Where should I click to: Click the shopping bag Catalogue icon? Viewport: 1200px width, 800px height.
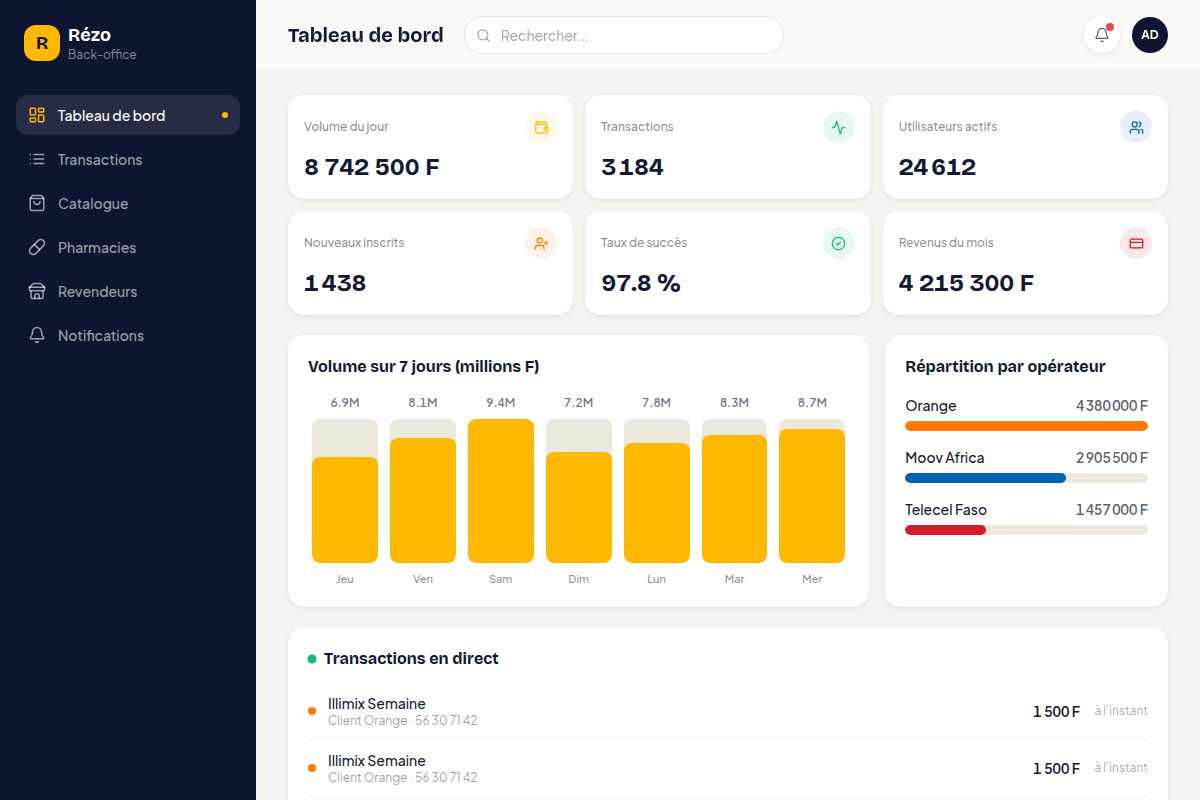(37, 203)
